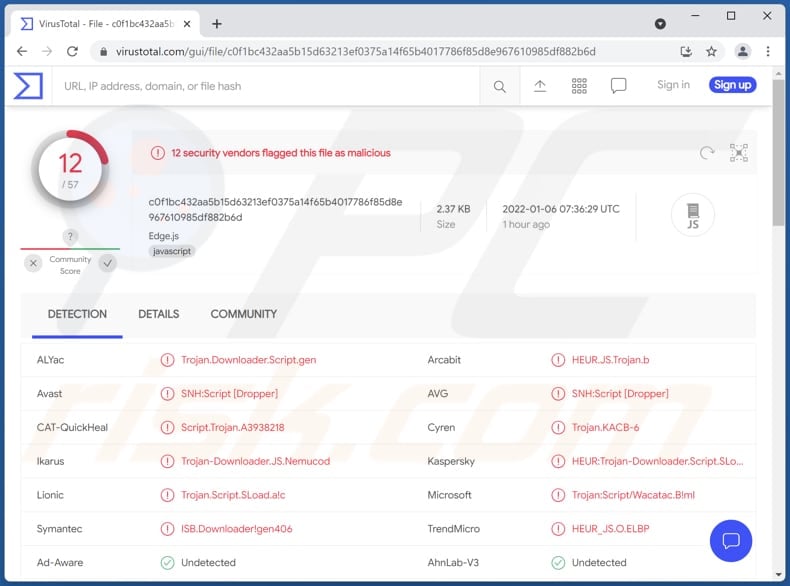
Task: Click the 12 / 57 detection score gauge
Action: pyautogui.click(x=70, y=169)
